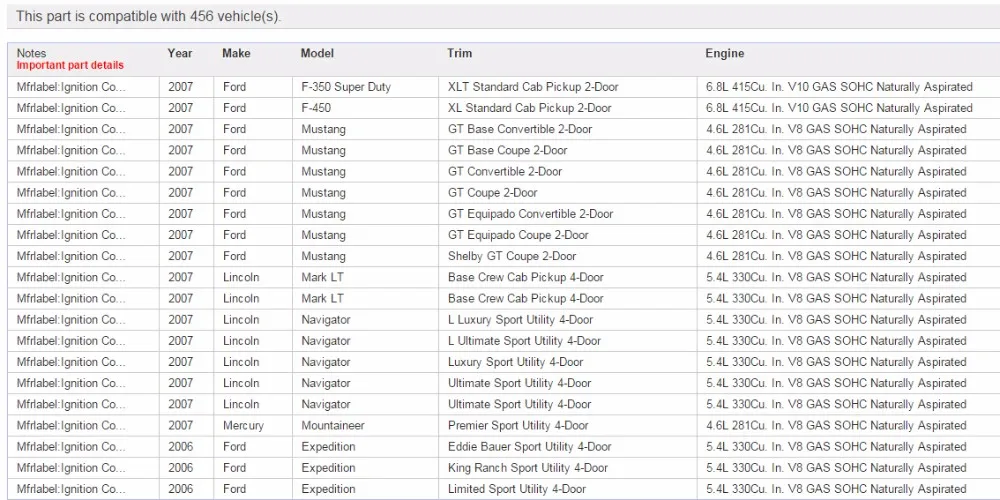1000x500 pixels.
Task: Select "Limited Sport Utility 4-Door" trim cell
Action: coord(517,489)
